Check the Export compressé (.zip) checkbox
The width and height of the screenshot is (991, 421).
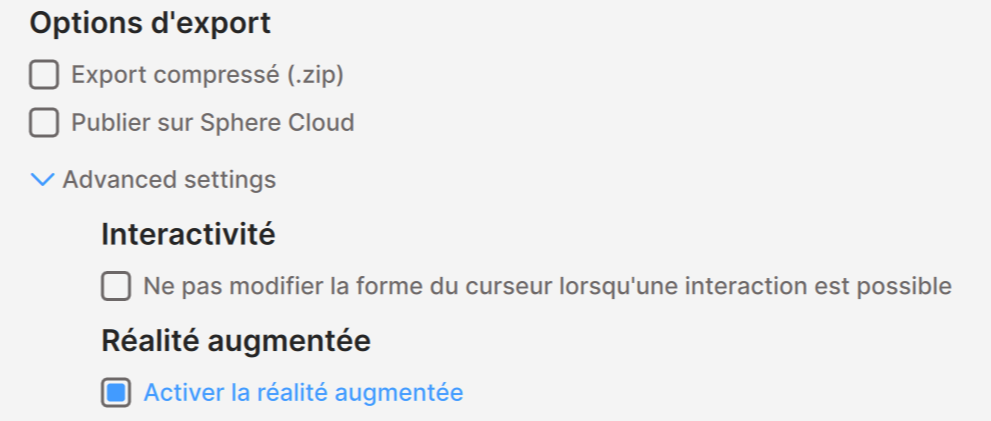pyautogui.click(x=44, y=75)
